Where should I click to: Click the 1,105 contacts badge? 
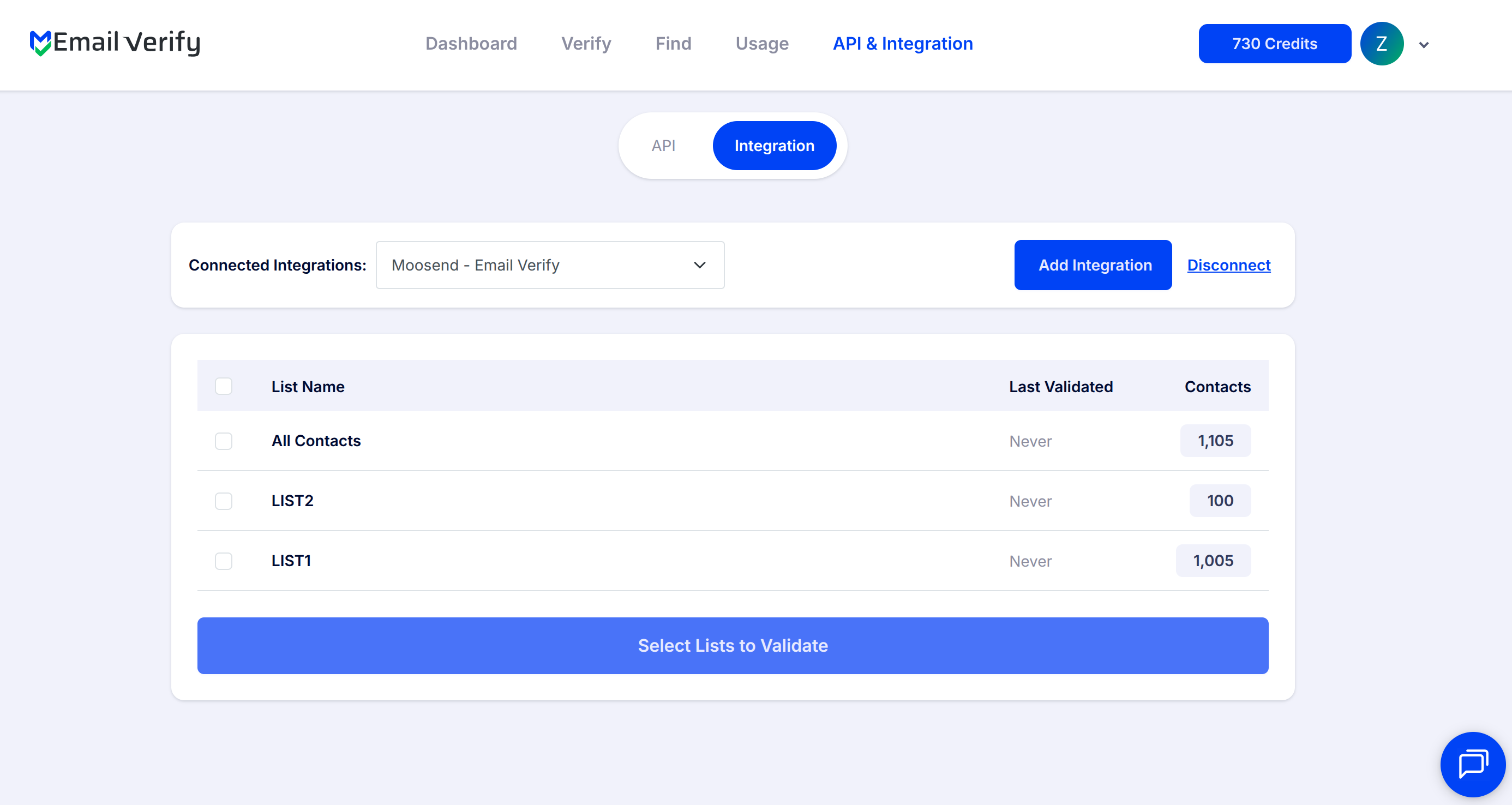click(1216, 441)
